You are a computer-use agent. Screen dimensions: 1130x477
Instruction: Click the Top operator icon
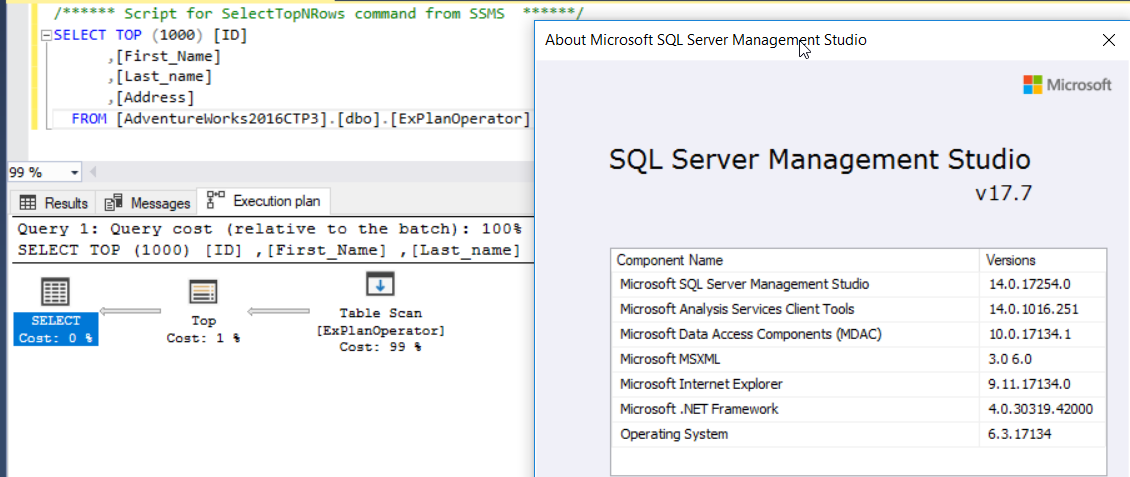tap(204, 292)
